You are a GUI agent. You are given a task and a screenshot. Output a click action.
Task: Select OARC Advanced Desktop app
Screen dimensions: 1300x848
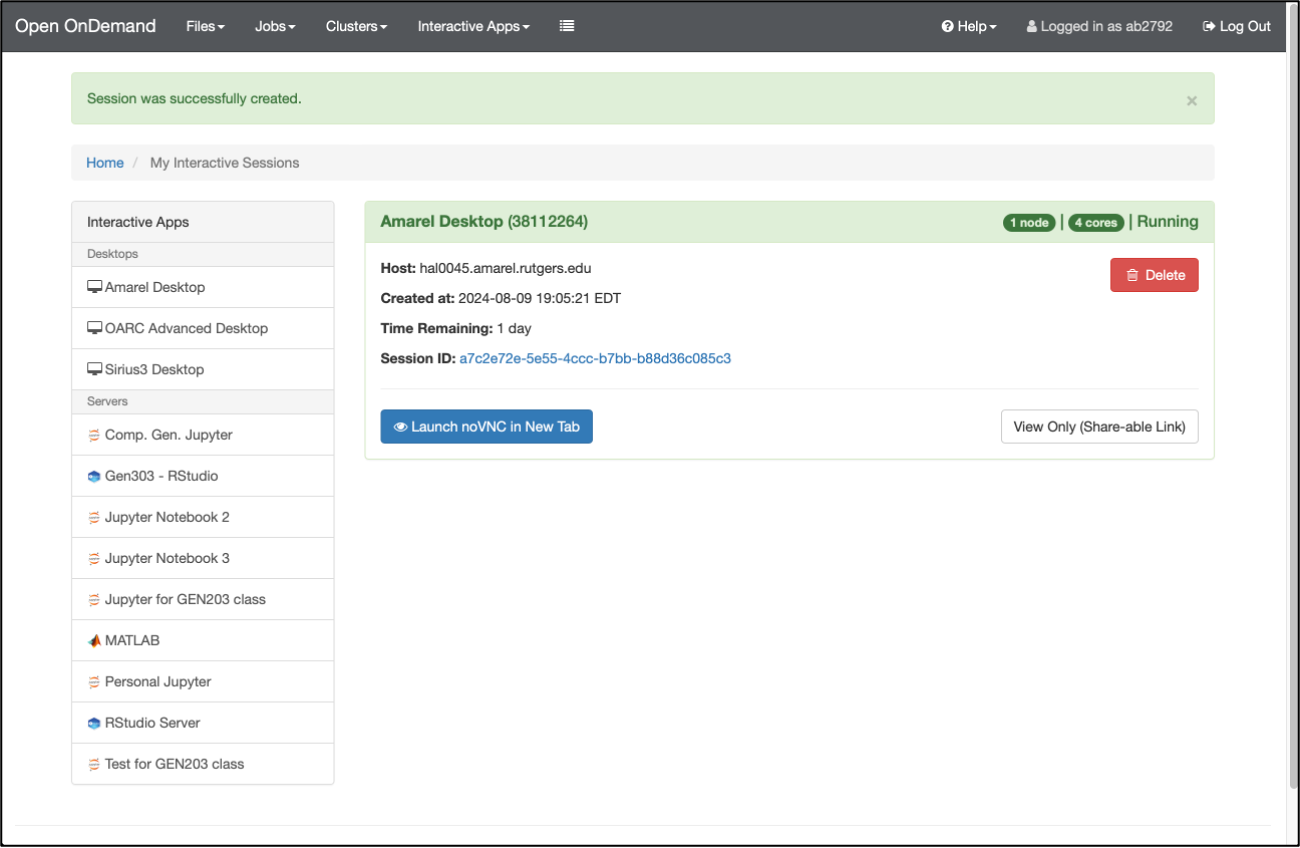(x=186, y=328)
